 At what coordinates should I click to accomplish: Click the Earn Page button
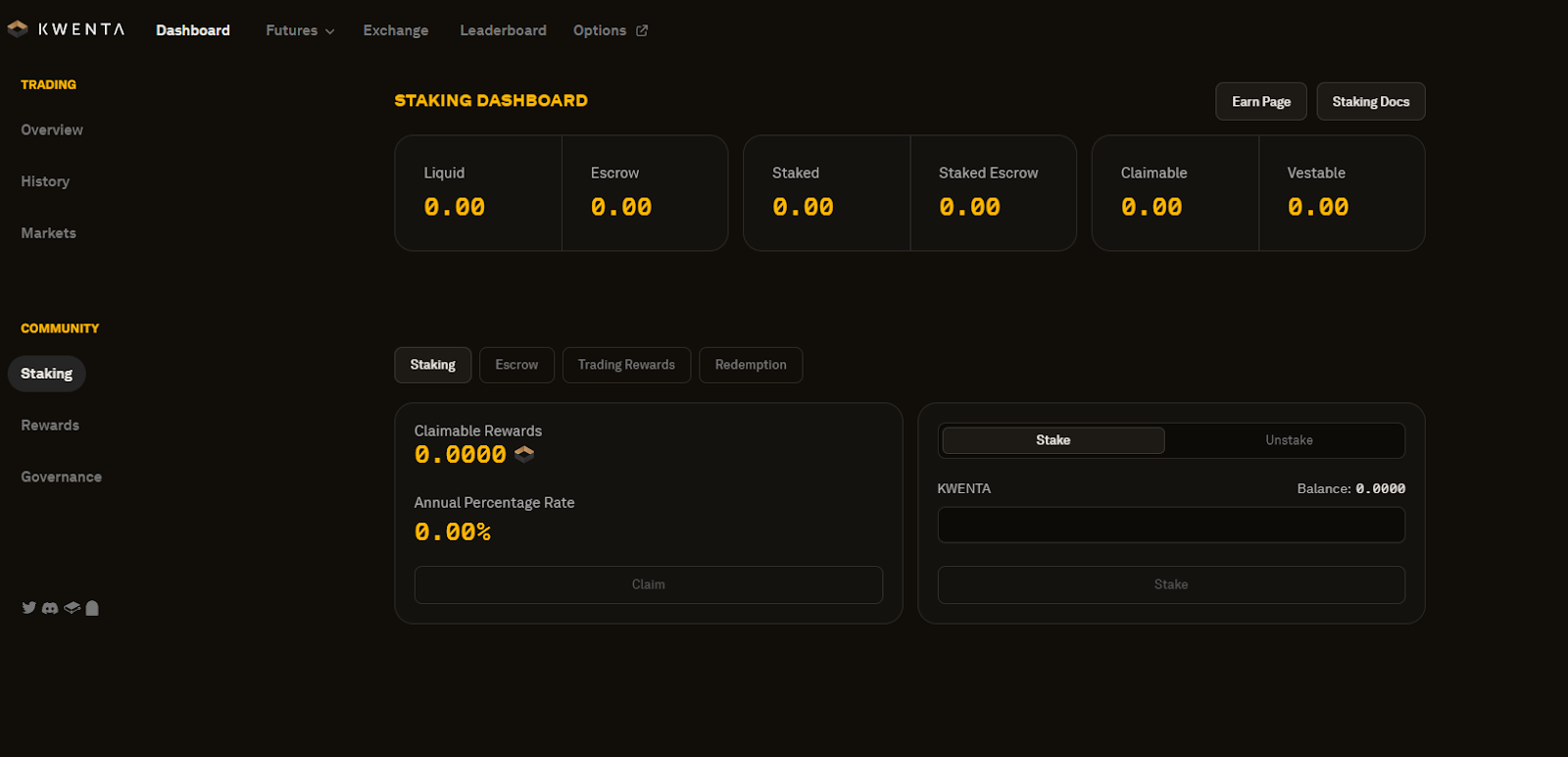pyautogui.click(x=1261, y=102)
